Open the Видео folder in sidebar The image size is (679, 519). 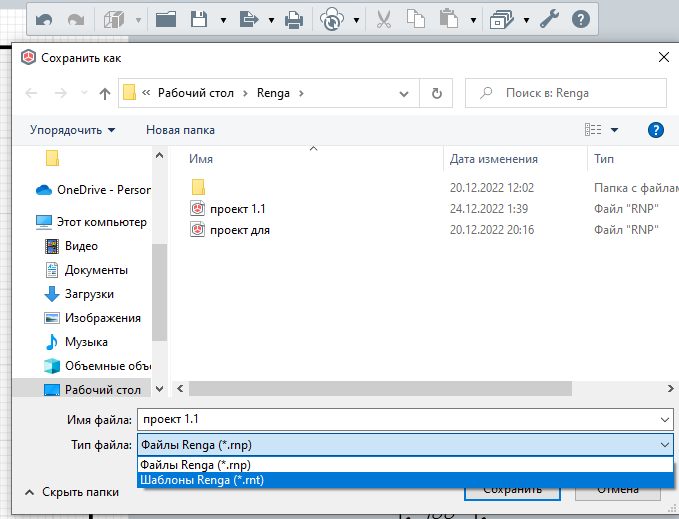[71, 246]
